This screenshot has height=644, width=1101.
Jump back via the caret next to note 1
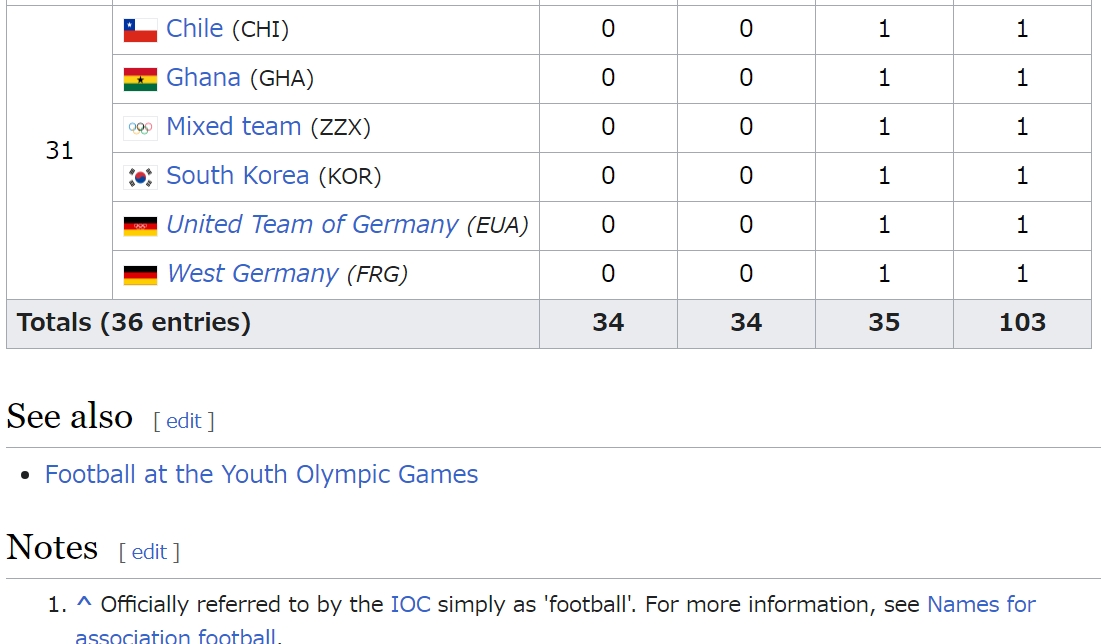click(x=84, y=603)
